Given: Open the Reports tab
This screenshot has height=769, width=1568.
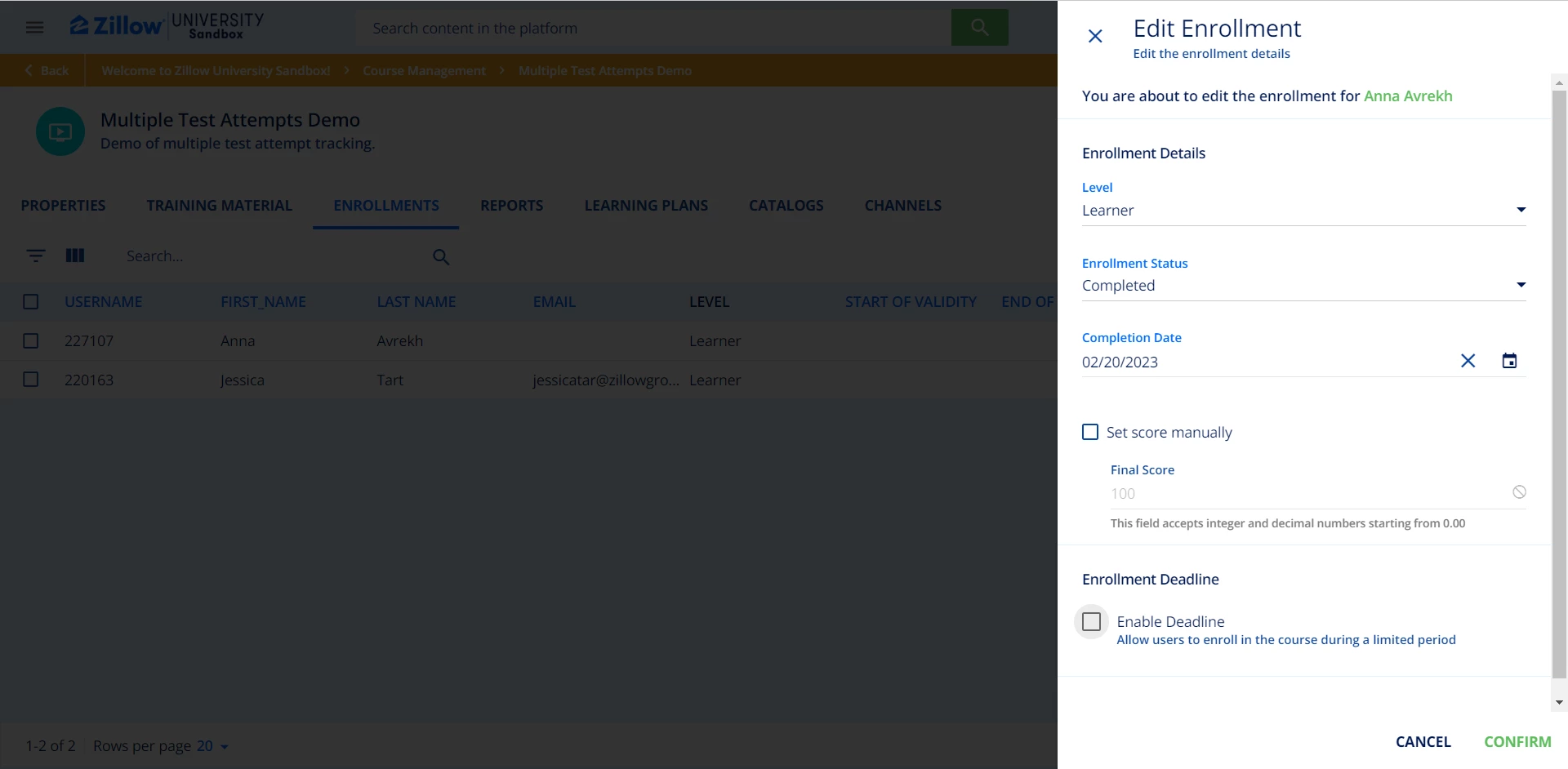Looking at the screenshot, I should (511, 206).
